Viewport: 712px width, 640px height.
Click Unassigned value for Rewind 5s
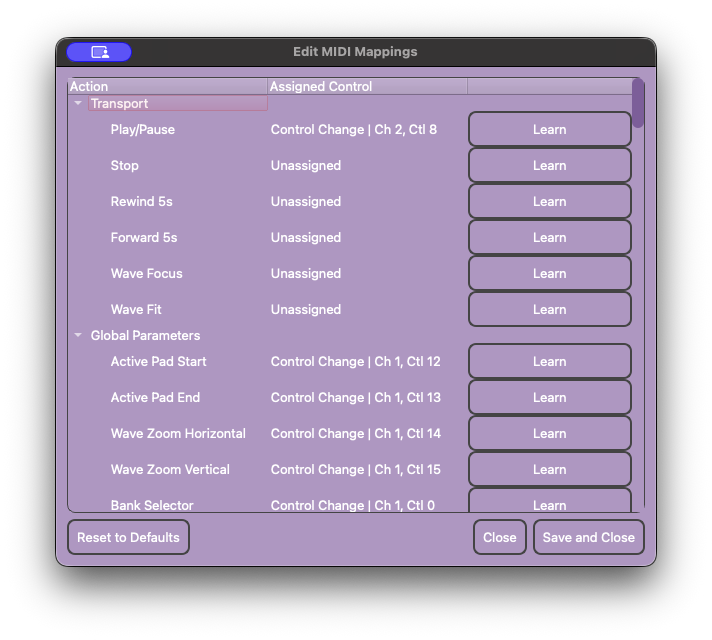tap(306, 201)
